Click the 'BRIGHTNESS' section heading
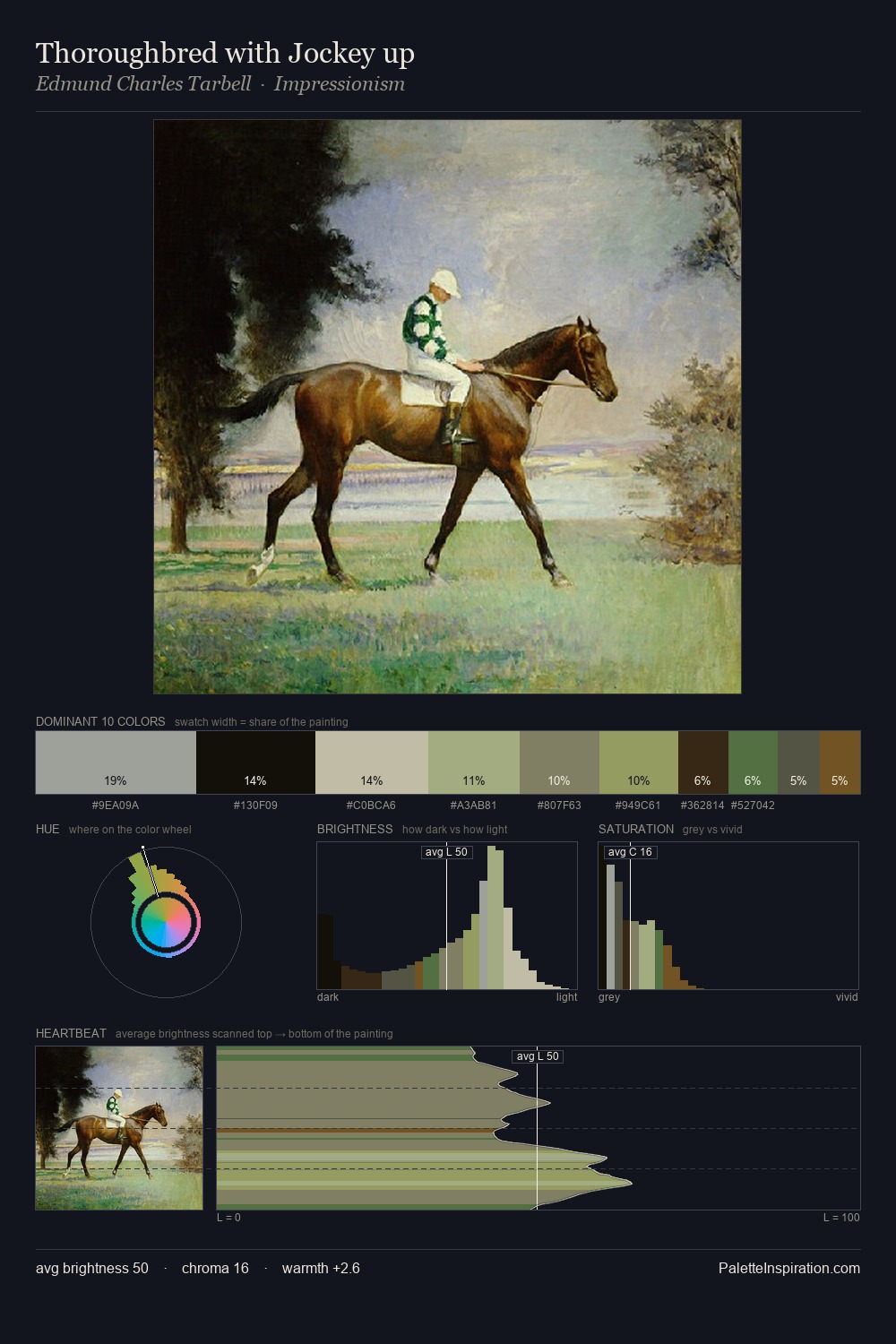The height and width of the screenshot is (1344, 896). [x=355, y=829]
